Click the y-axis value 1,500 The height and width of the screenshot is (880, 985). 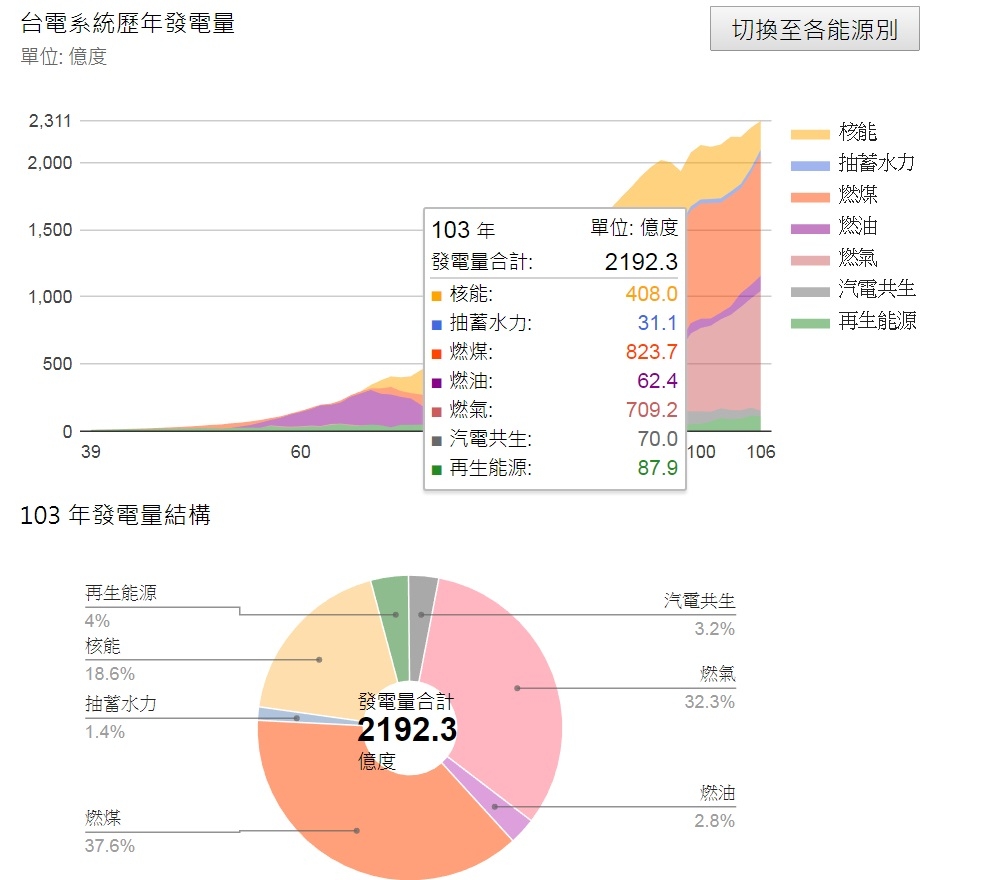coord(50,230)
